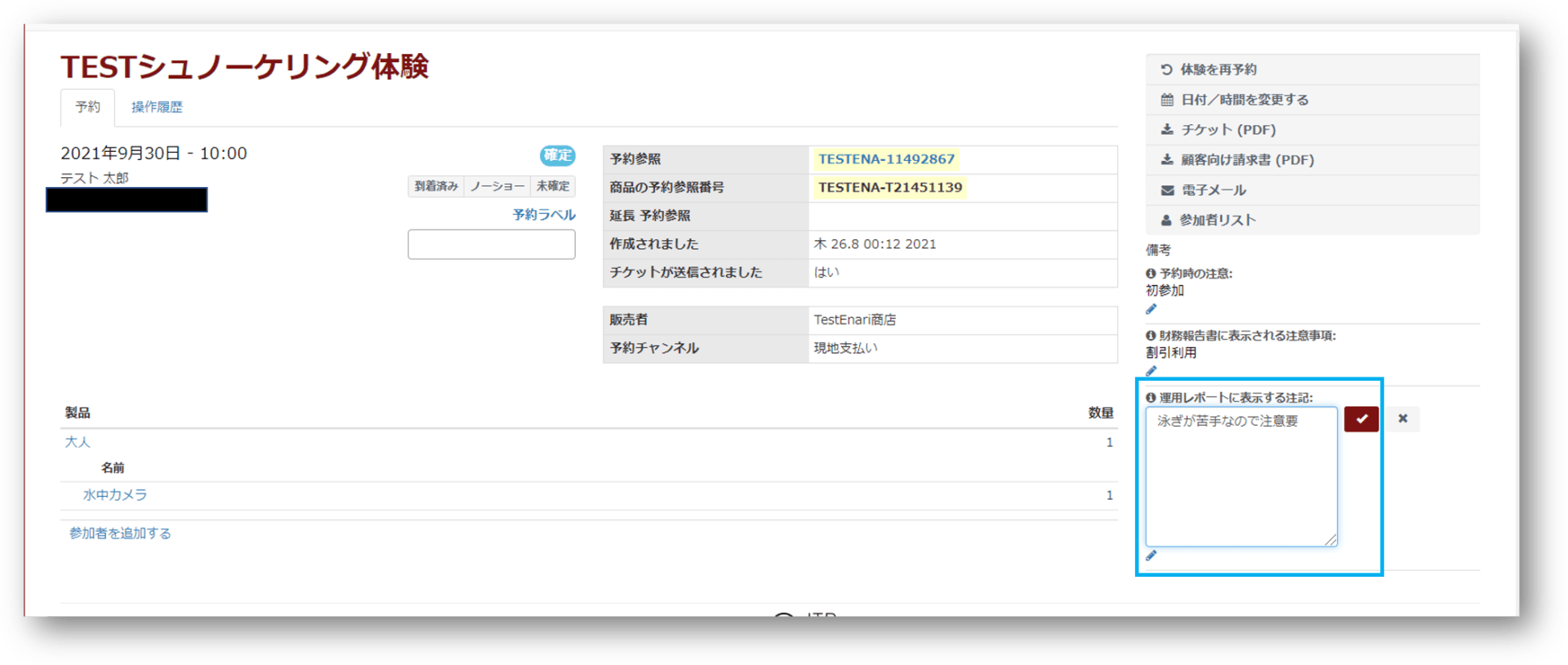Cancel note editing with the X button
This screenshot has height=665, width=1568.
[1402, 419]
